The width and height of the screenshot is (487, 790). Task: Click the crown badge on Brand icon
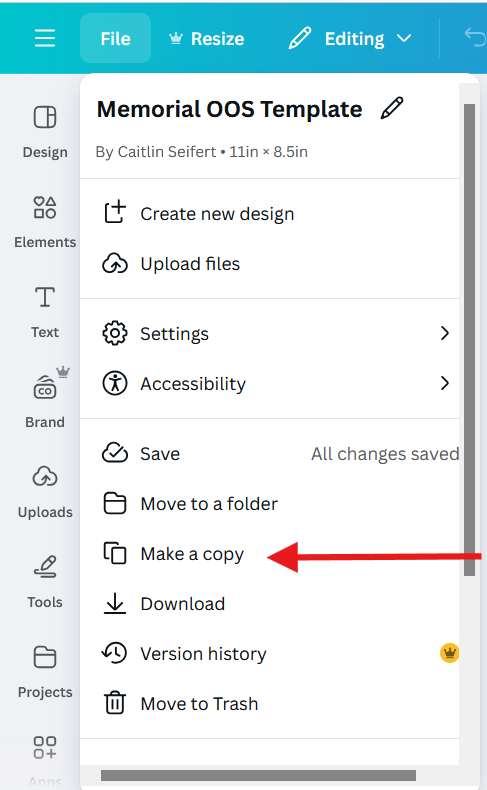tap(62, 372)
